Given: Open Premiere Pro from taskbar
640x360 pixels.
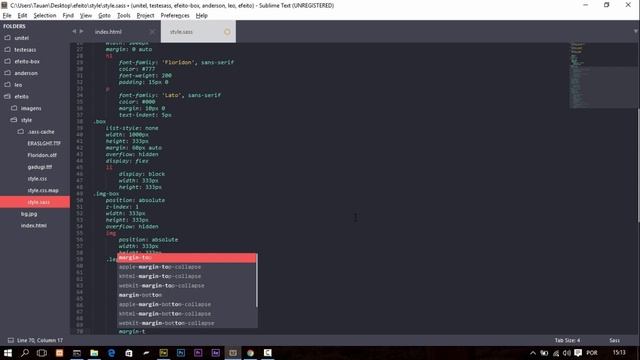Looking at the screenshot, I should [x=198, y=353].
